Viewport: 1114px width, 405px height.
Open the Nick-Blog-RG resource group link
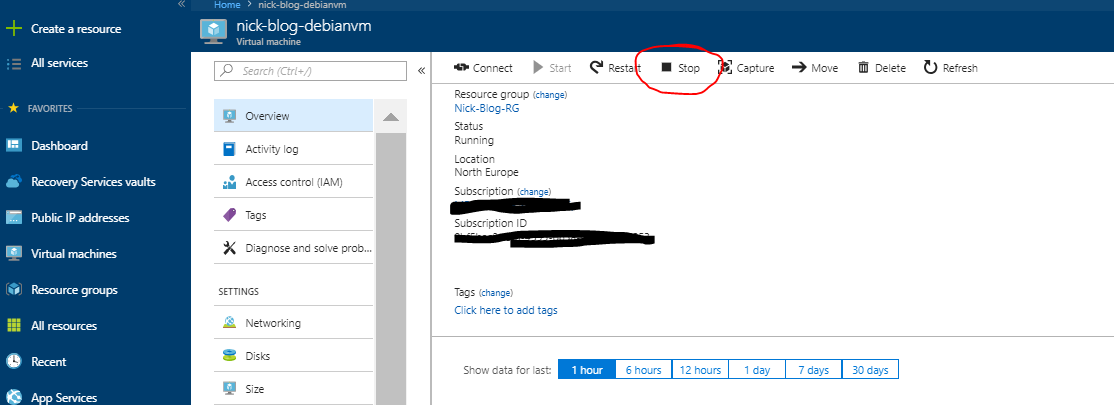487,108
